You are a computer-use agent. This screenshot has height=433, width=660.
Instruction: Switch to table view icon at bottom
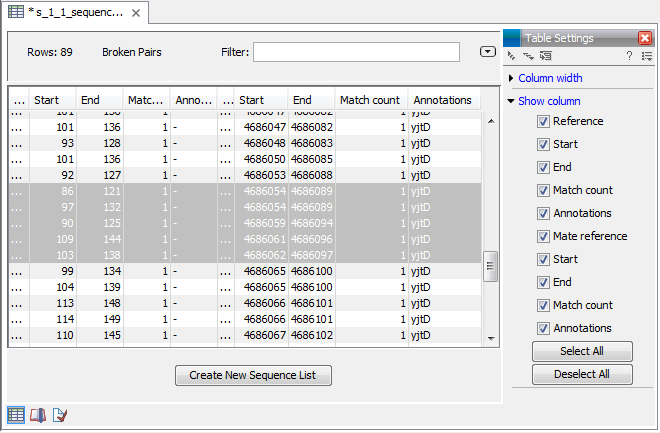16,415
